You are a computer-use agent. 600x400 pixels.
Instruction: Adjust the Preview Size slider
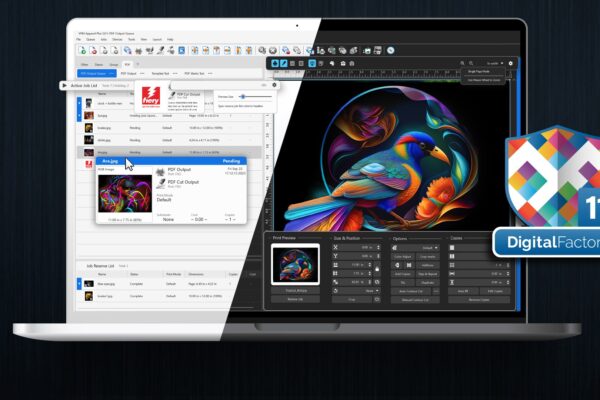(x=244, y=96)
